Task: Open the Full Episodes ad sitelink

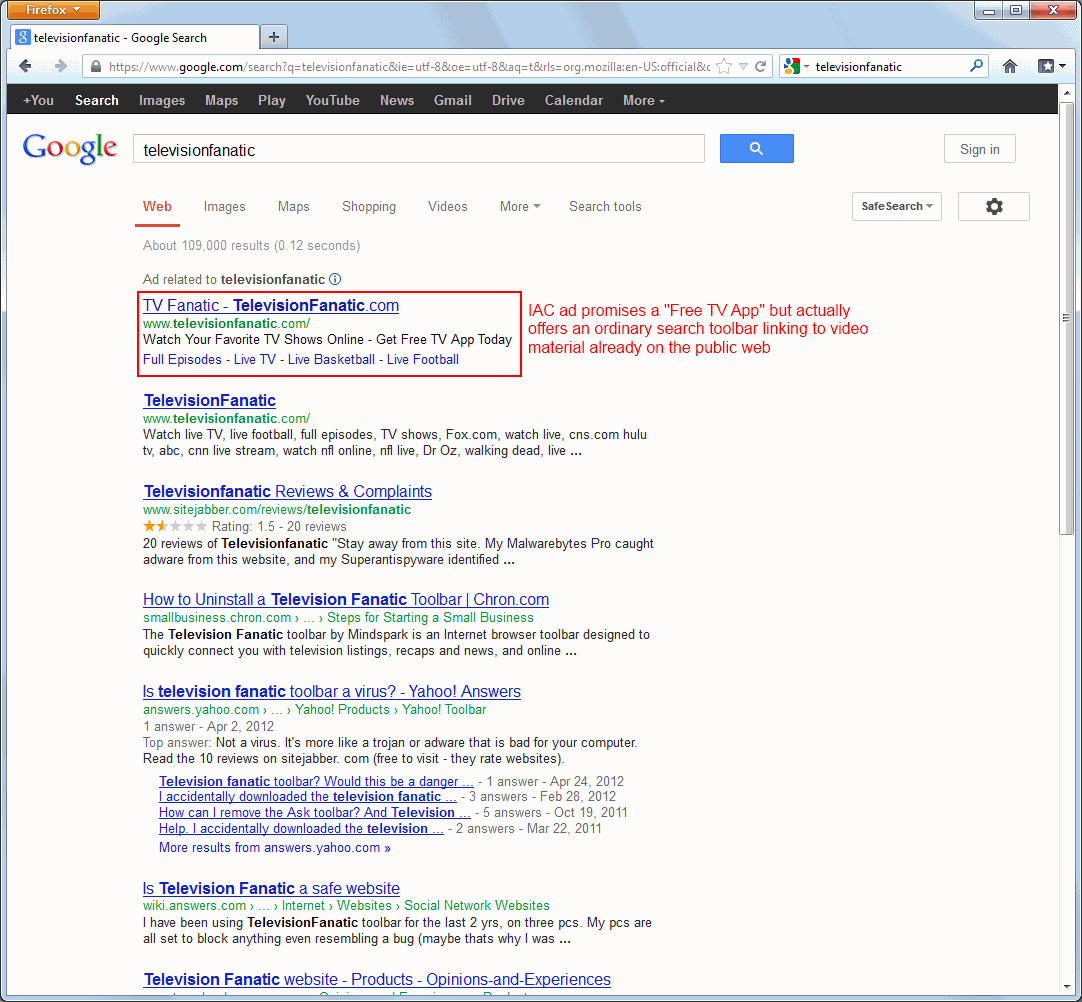Action: click(x=182, y=360)
